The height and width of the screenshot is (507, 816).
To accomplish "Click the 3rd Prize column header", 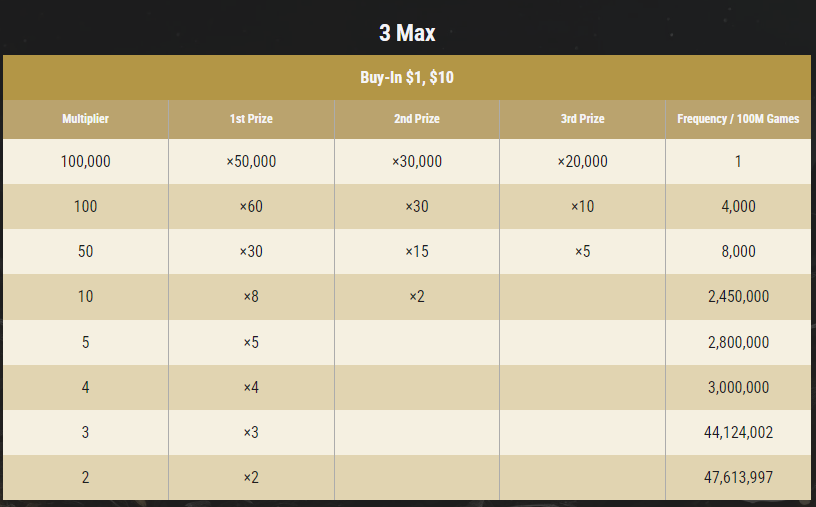I will (582, 119).
